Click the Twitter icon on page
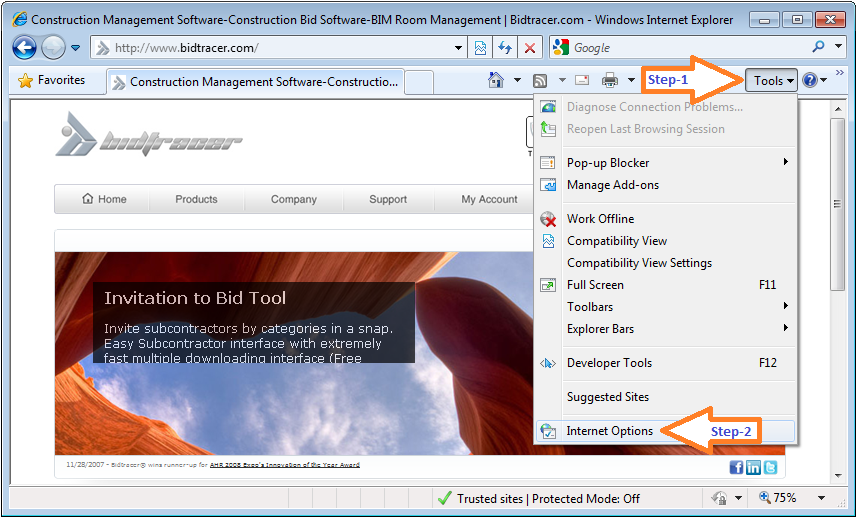856x519 pixels. [x=770, y=467]
